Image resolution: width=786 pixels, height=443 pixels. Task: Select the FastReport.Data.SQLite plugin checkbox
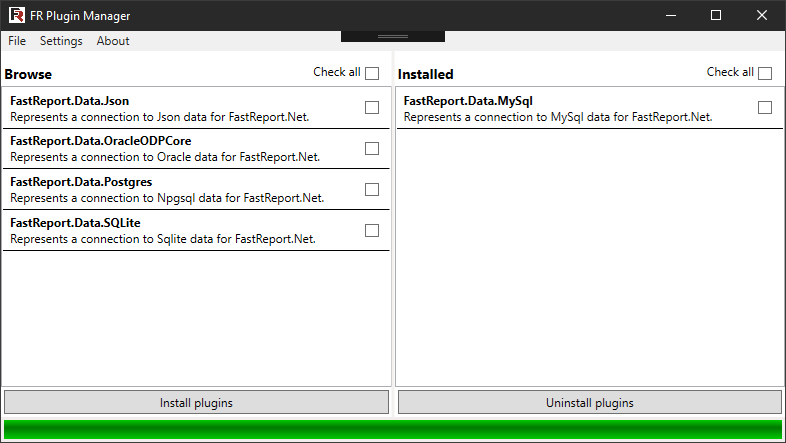click(x=372, y=231)
